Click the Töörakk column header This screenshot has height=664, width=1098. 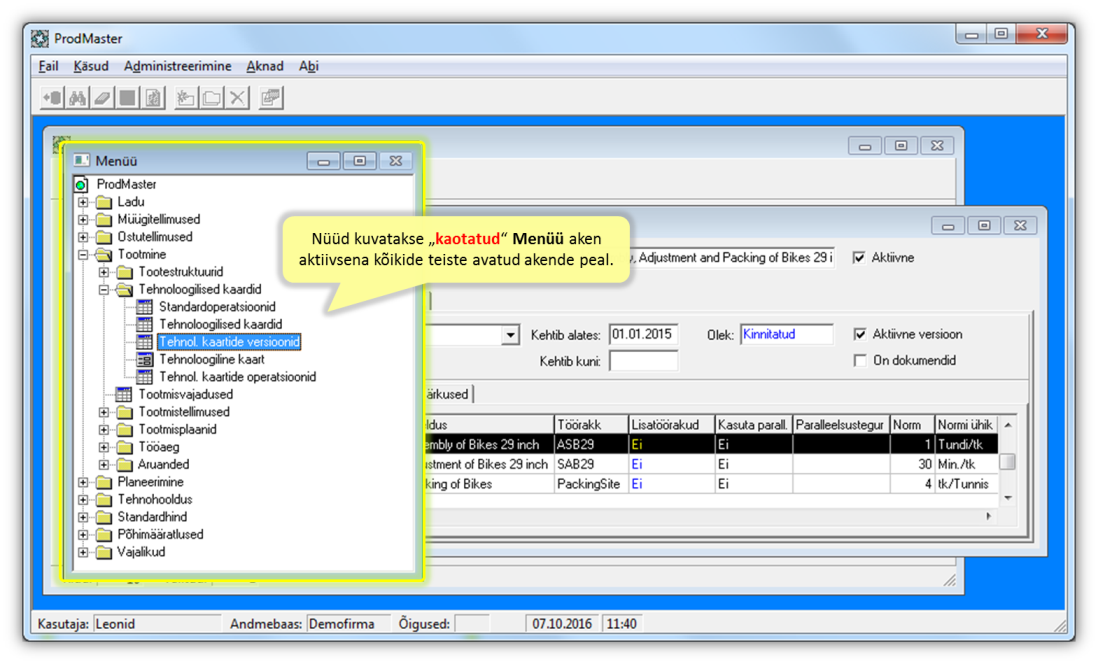(591, 424)
